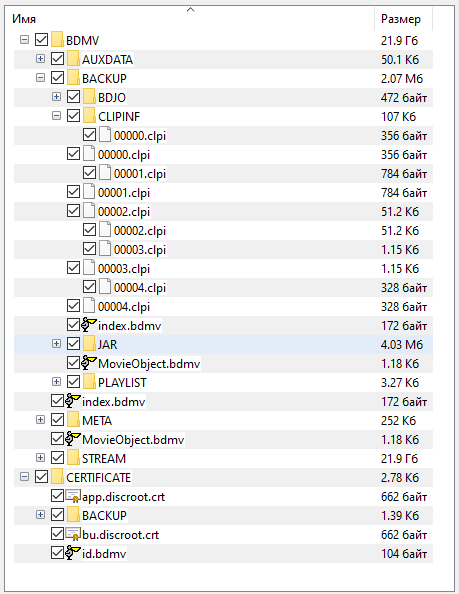Image resolution: width=459 pixels, height=594 pixels.
Task: Click the MovieObject.bdmv icon below META
Action: [x=73, y=439]
